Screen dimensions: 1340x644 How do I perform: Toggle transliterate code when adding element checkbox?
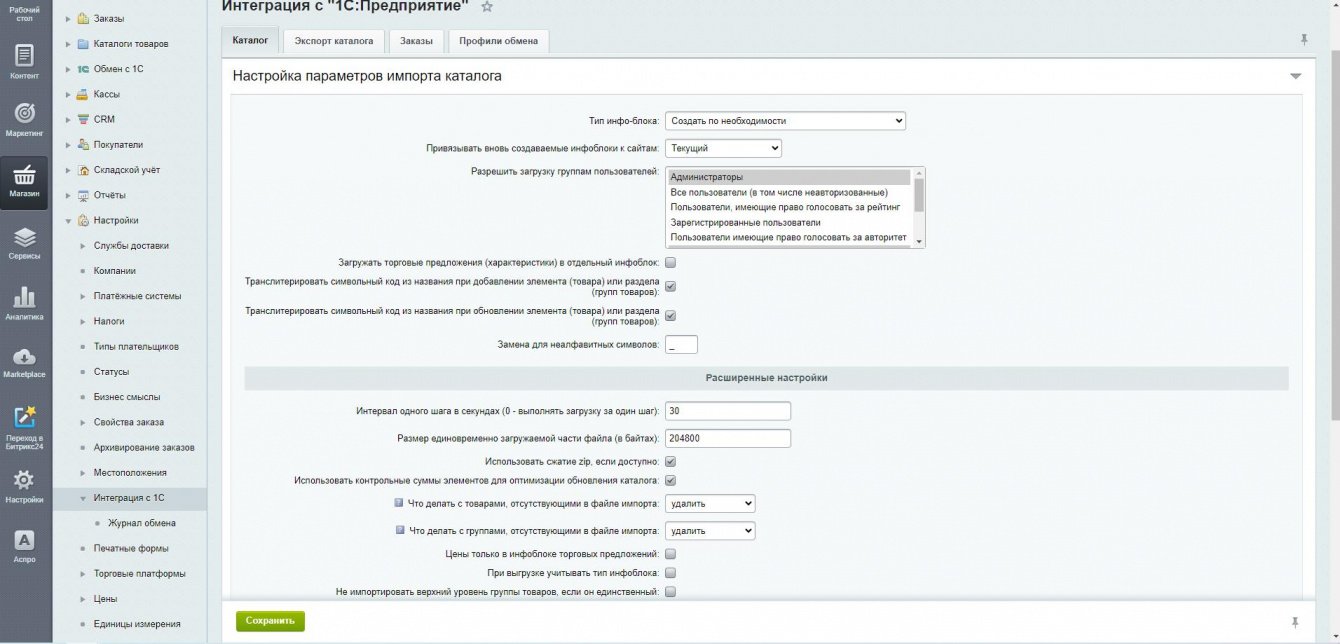[x=671, y=287]
